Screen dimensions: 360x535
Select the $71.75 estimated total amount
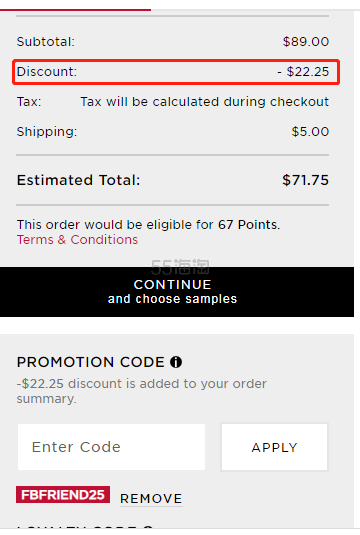305,180
